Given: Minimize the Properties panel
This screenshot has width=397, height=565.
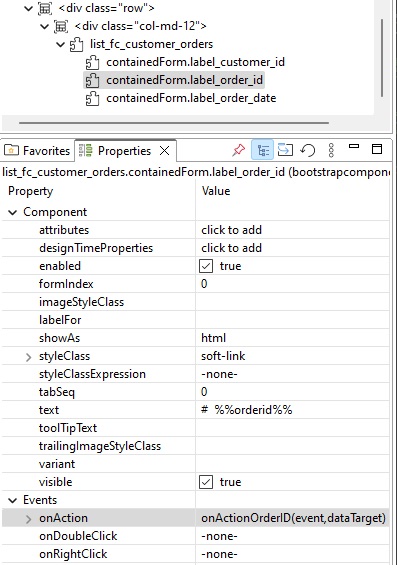Looking at the screenshot, I should tap(354, 146).
